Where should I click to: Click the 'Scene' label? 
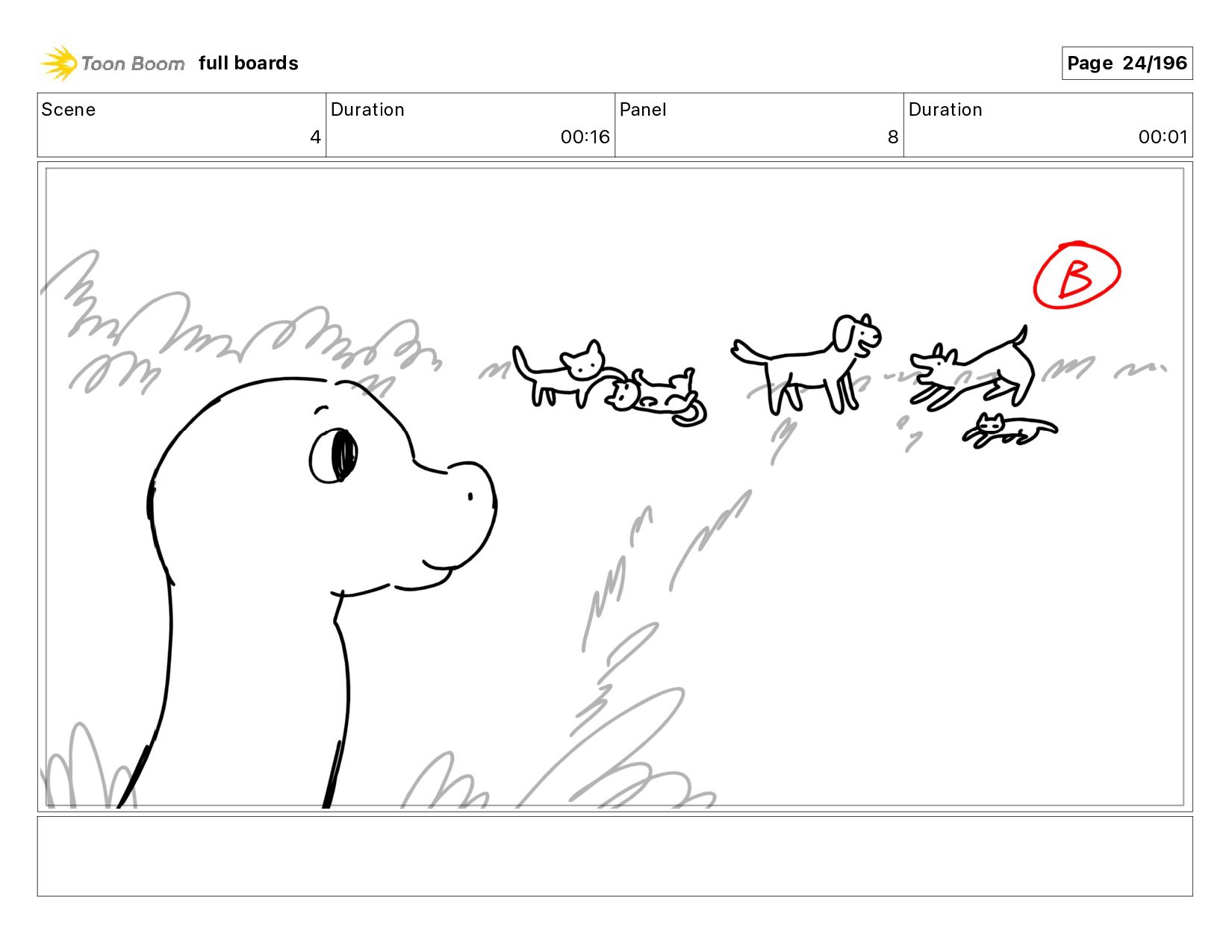pos(69,110)
